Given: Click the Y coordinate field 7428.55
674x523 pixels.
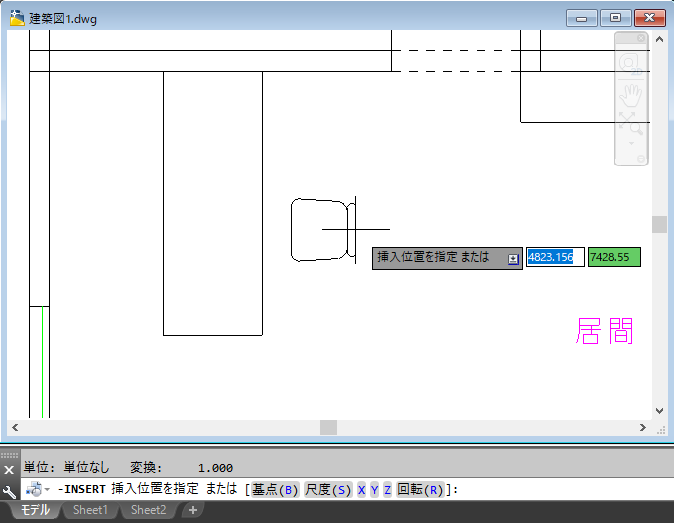Looking at the screenshot, I should [614, 257].
